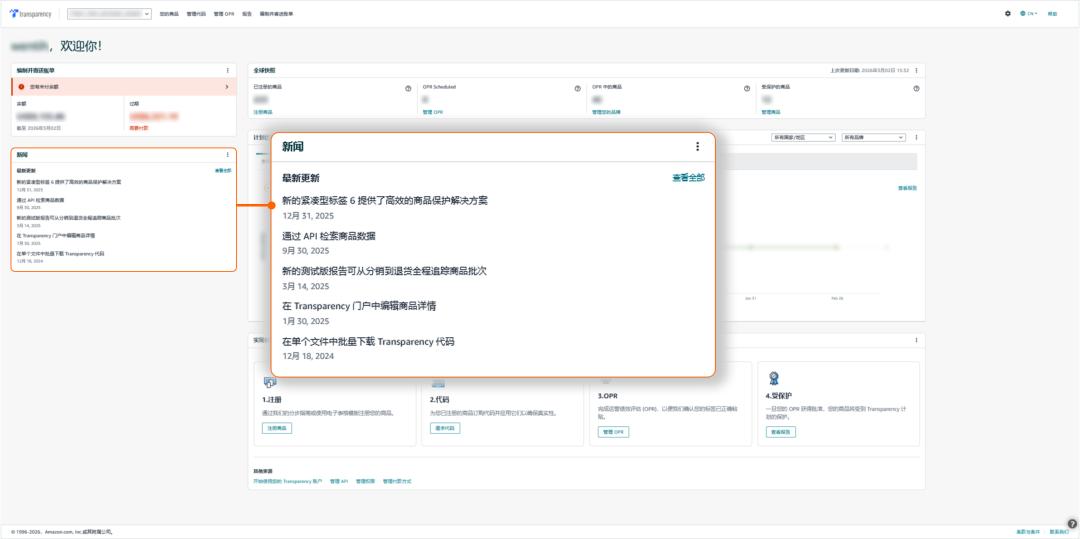This screenshot has width=1080, height=539.
Task: Expand the unpaid balance alert chevron
Action: click(227, 87)
